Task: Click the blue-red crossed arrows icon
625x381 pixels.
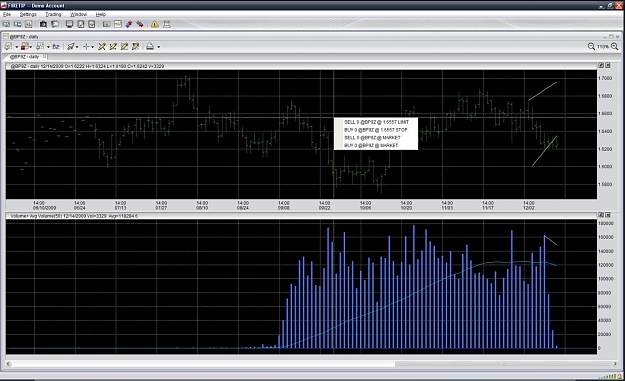Action: coord(129,24)
